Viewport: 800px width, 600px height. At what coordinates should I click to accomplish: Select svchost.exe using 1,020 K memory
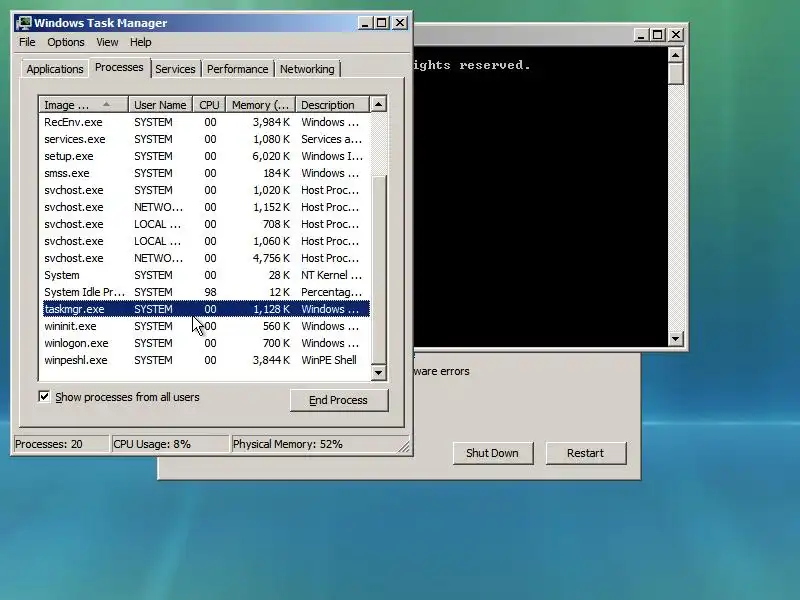click(206, 190)
